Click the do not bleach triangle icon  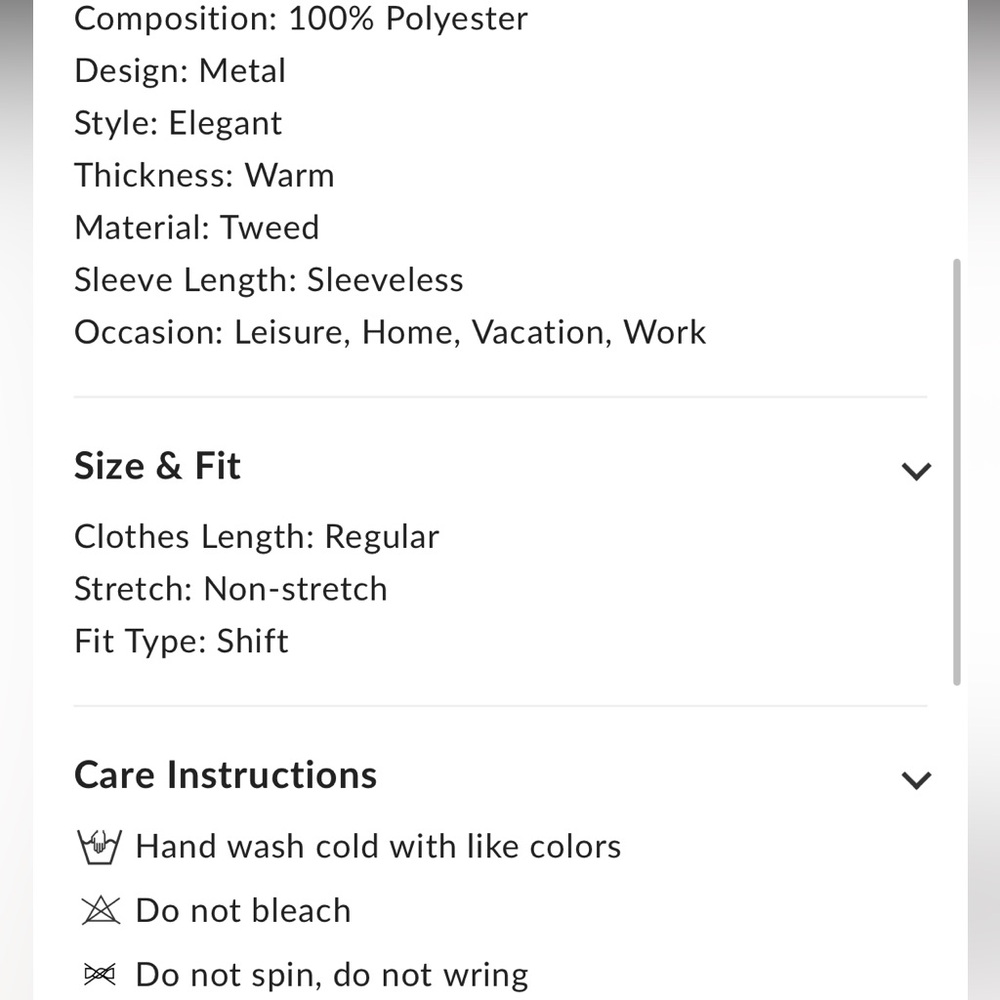point(101,910)
